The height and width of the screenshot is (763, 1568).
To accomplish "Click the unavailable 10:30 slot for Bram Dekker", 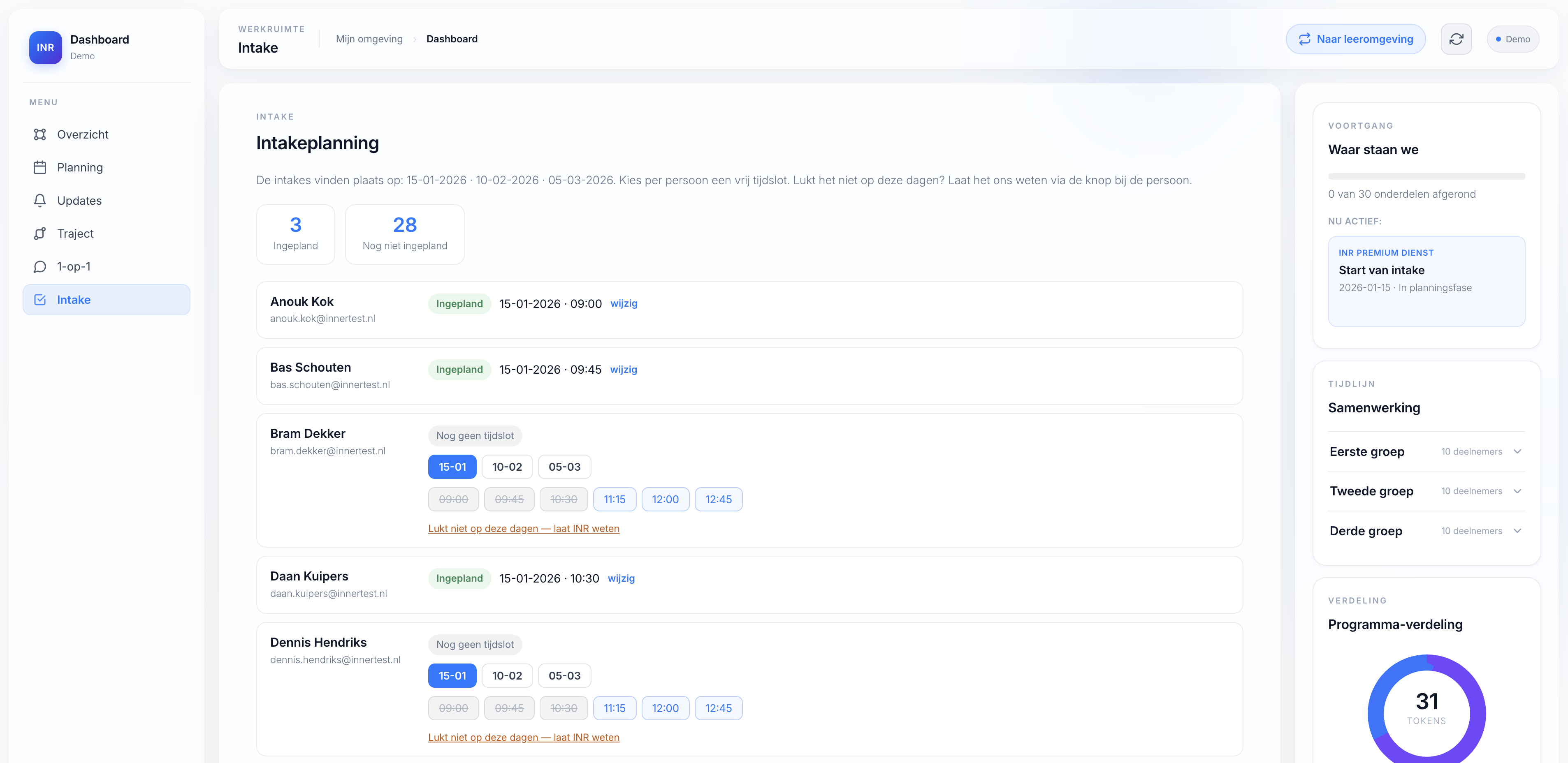I will [564, 499].
